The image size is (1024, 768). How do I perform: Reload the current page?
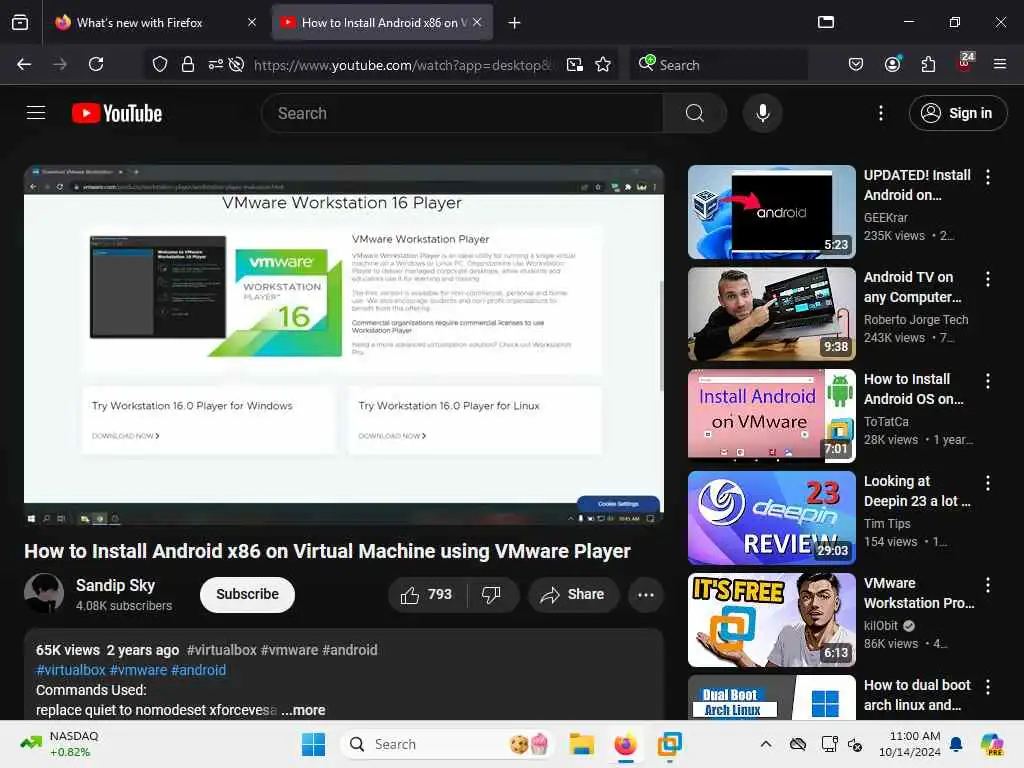pos(96,64)
